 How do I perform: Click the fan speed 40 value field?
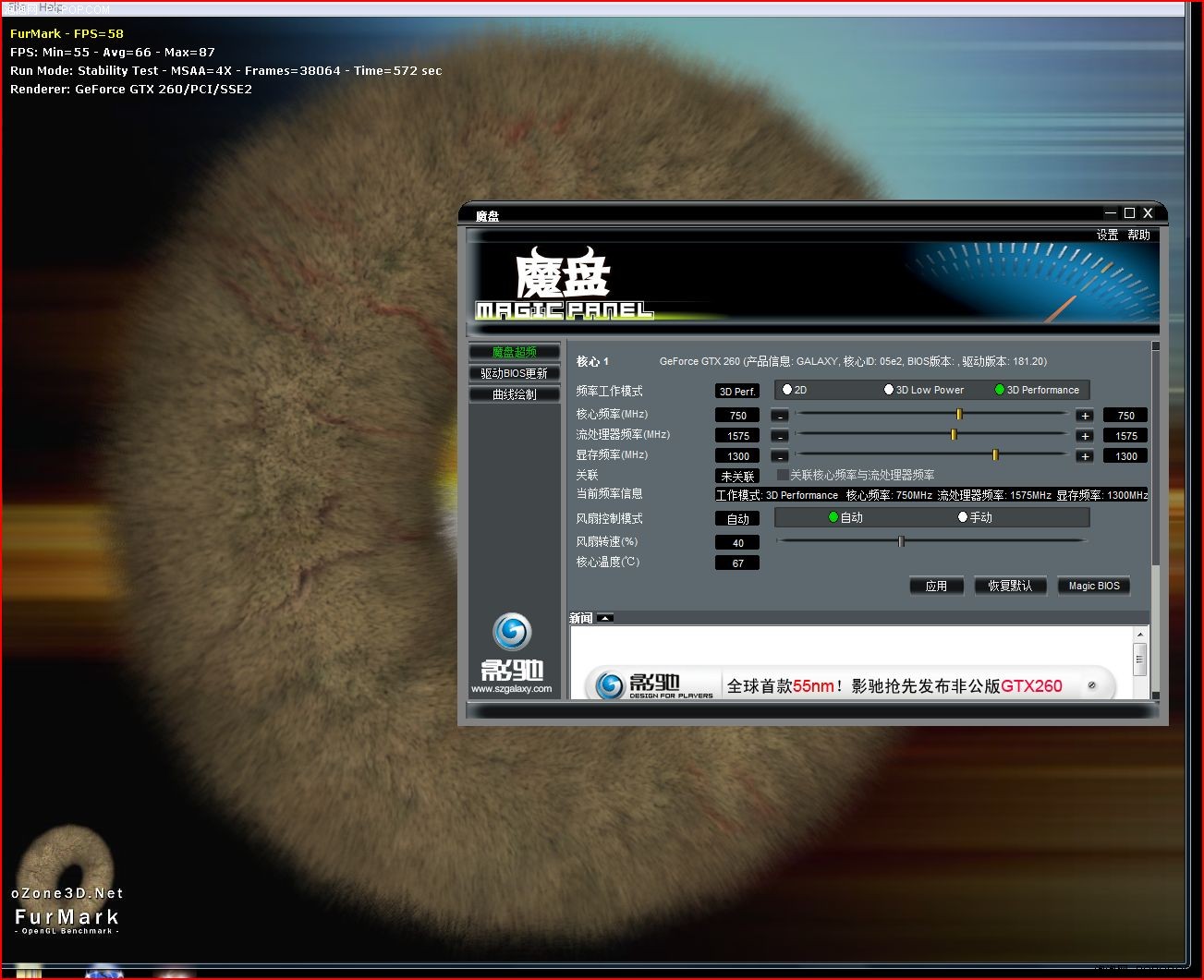click(x=737, y=543)
